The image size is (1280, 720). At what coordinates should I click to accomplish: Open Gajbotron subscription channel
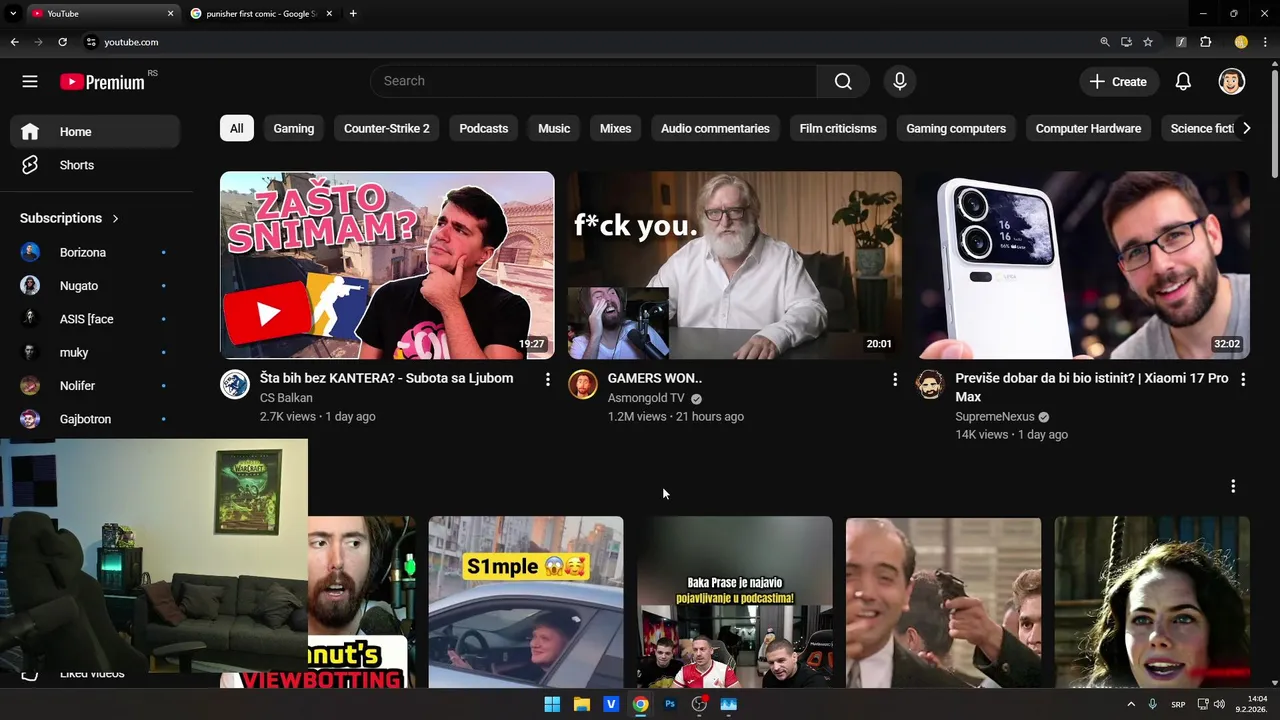coord(95,419)
